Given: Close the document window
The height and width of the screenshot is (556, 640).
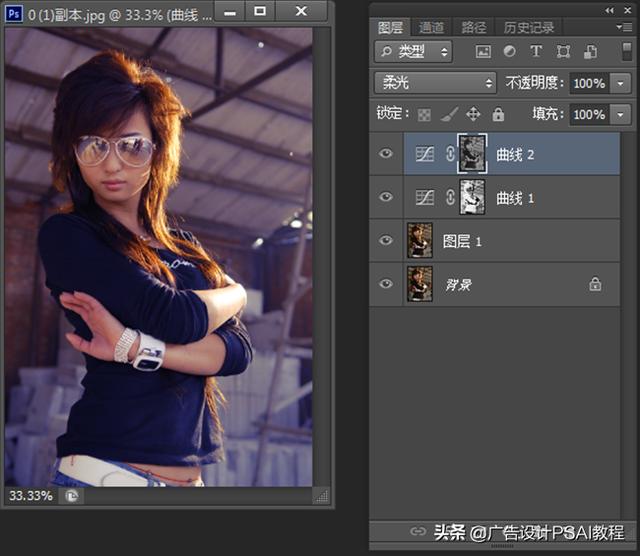Looking at the screenshot, I should tap(301, 11).
